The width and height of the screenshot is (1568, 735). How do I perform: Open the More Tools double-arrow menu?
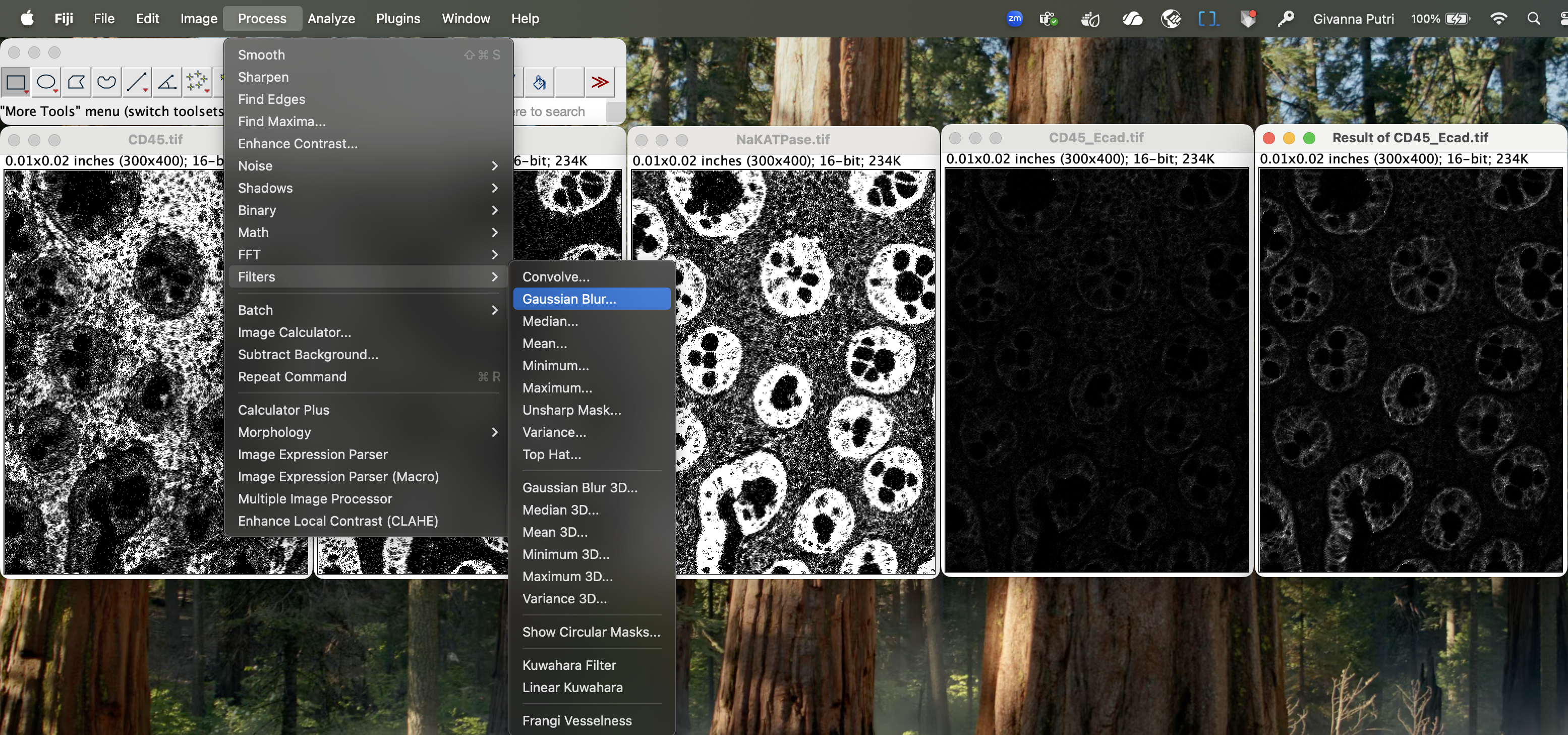(x=600, y=82)
